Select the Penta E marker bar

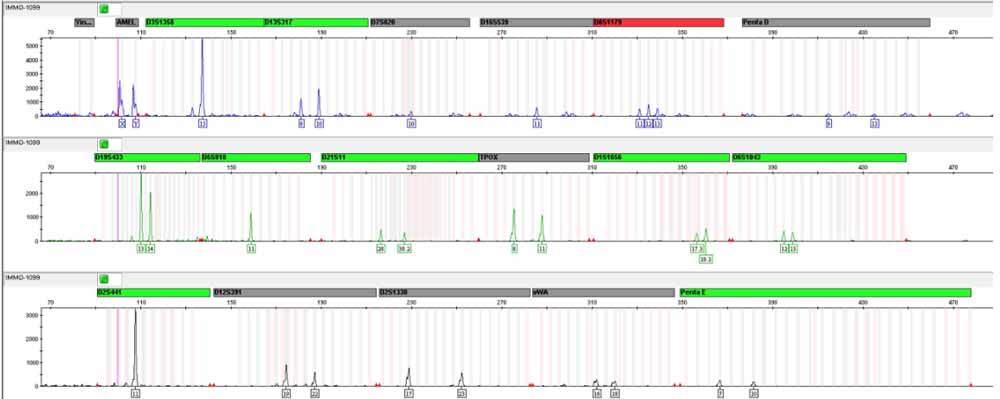(825, 293)
